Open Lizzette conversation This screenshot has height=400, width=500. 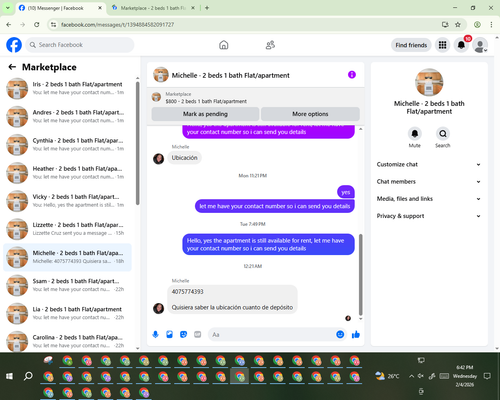[67, 229]
